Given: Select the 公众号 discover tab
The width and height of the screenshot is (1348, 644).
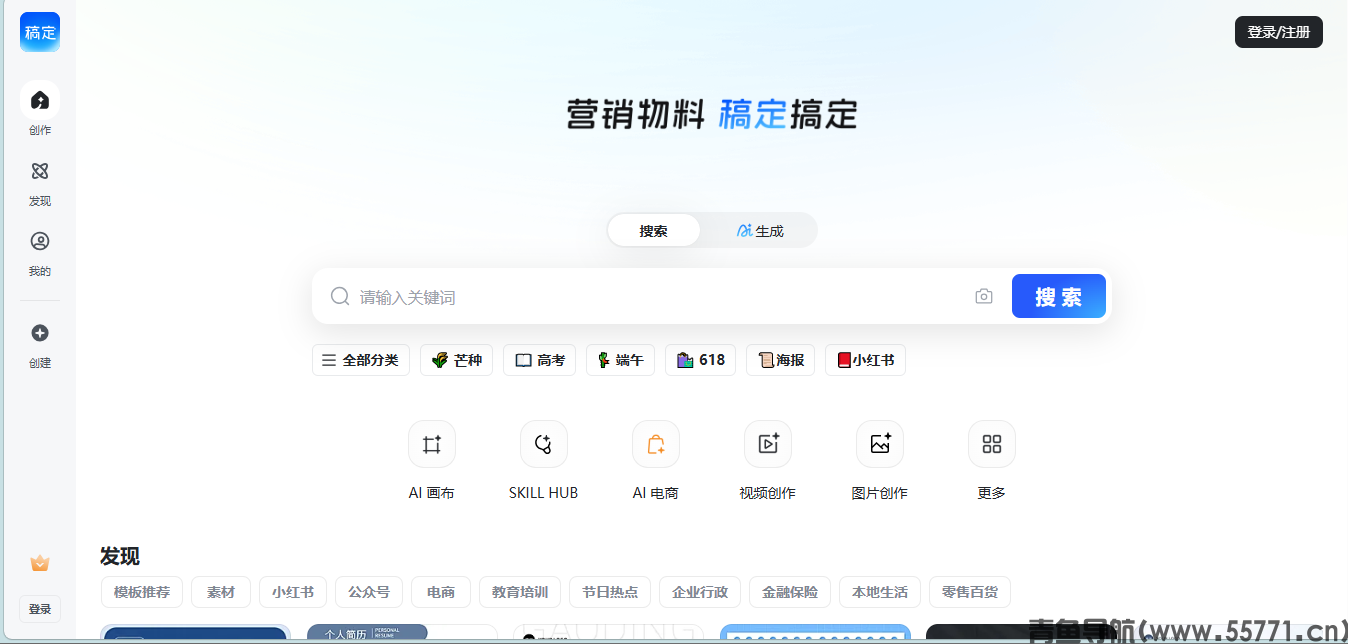Looking at the screenshot, I should pos(369,592).
